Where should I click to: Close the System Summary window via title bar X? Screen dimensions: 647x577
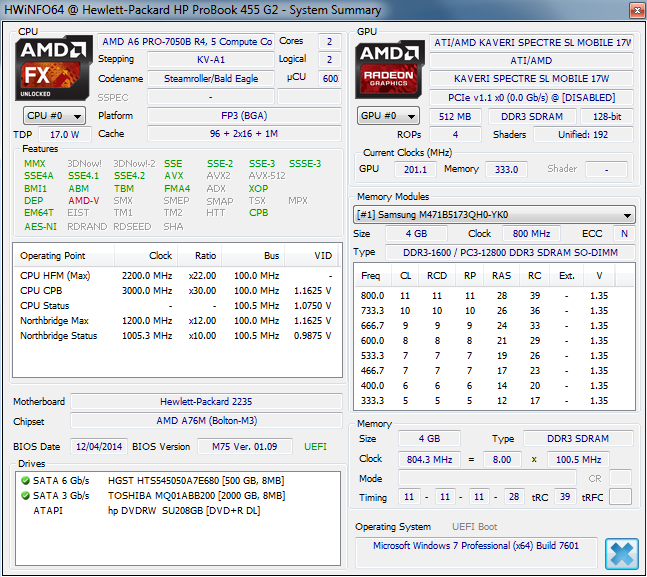(x=637, y=10)
